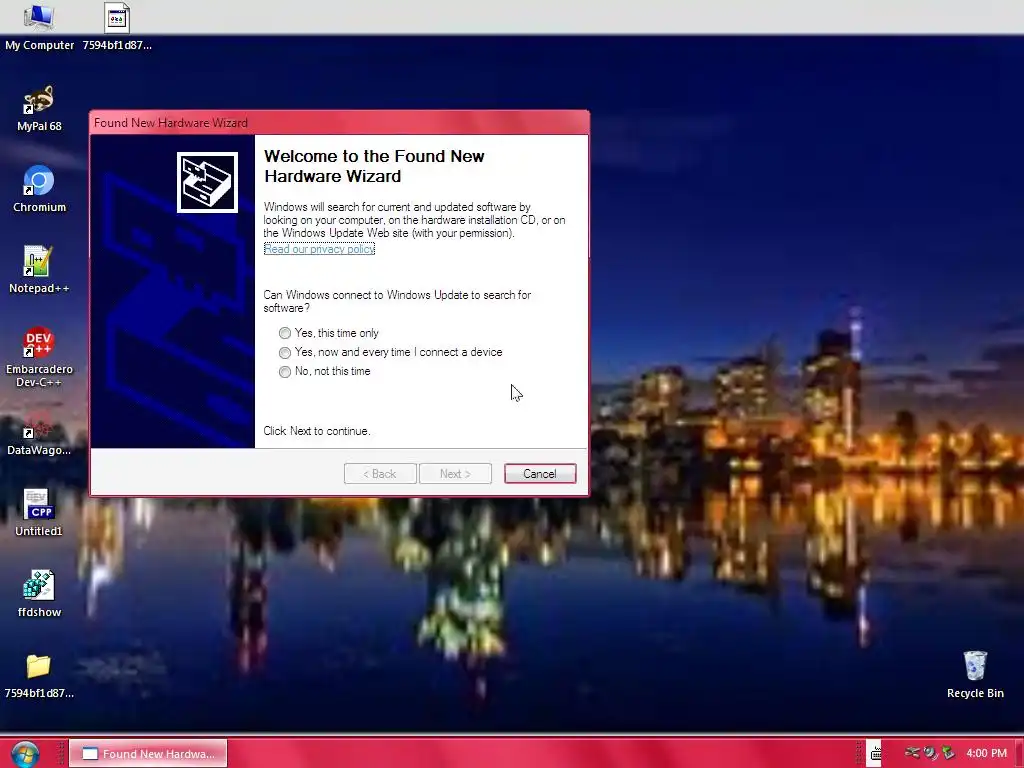Screen dimensions: 1024x768
Task: Cancel the Found New Hardware Wizard
Action: coord(540,473)
